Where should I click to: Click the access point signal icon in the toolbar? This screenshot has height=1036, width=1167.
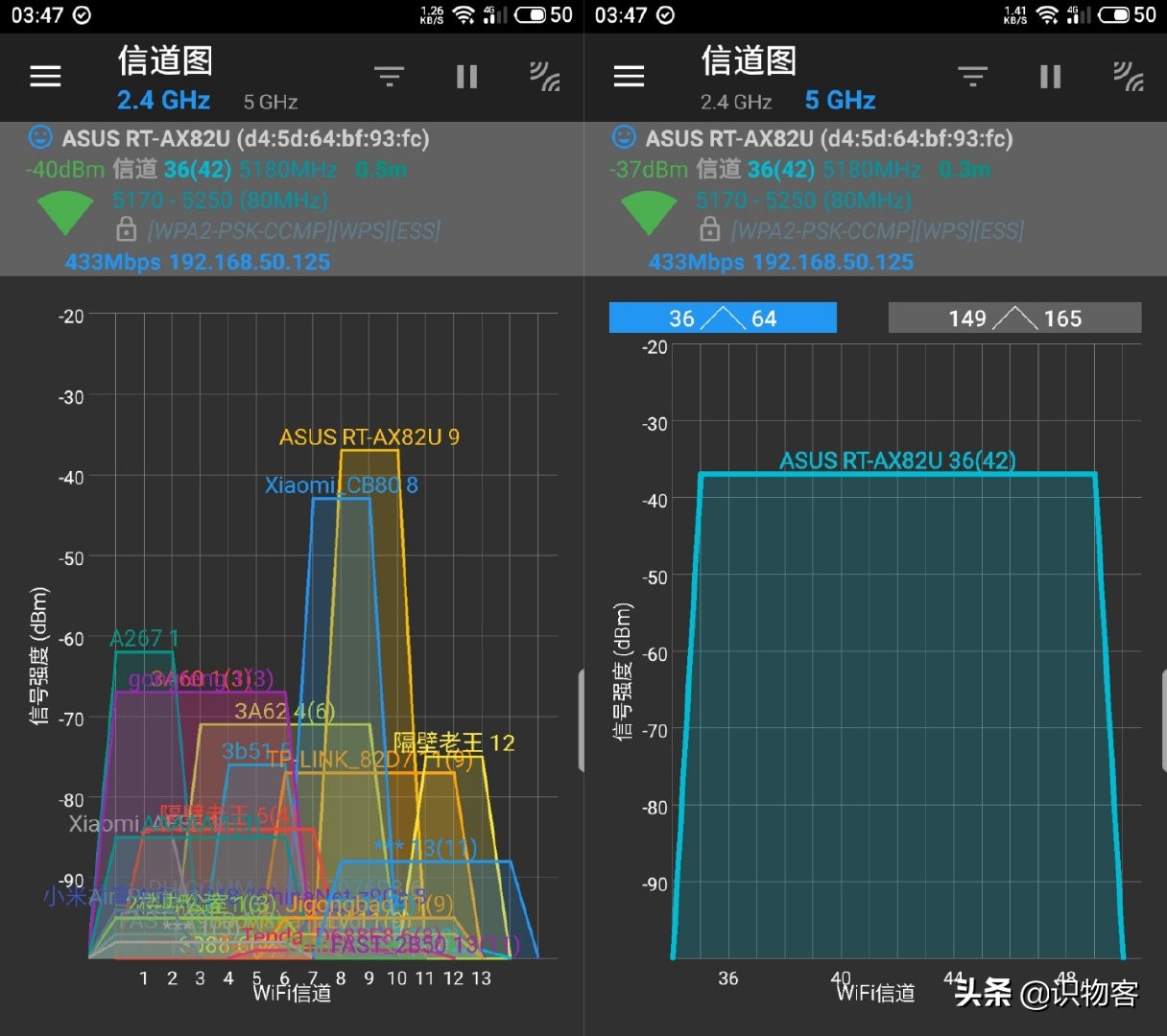544,76
